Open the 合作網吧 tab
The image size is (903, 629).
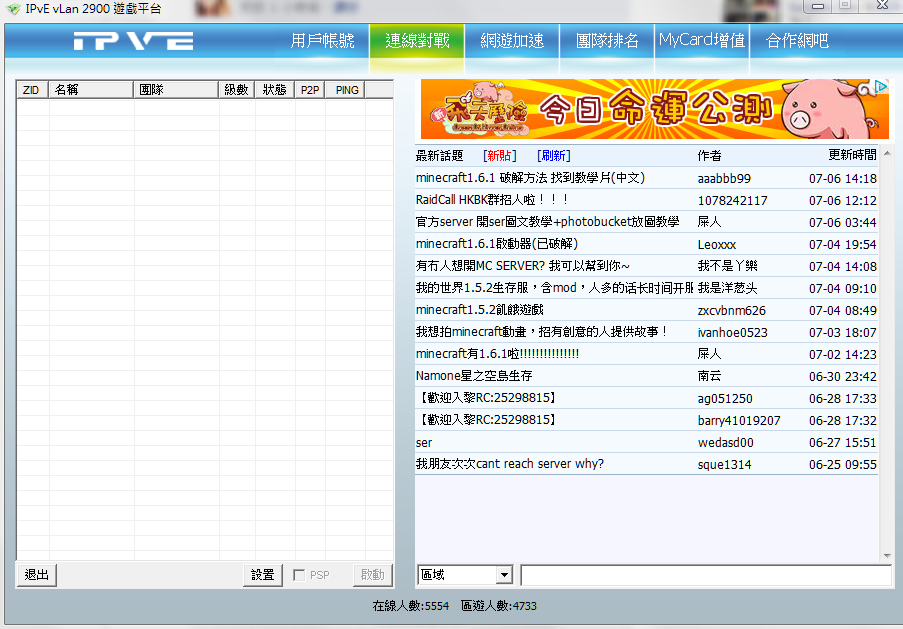797,41
